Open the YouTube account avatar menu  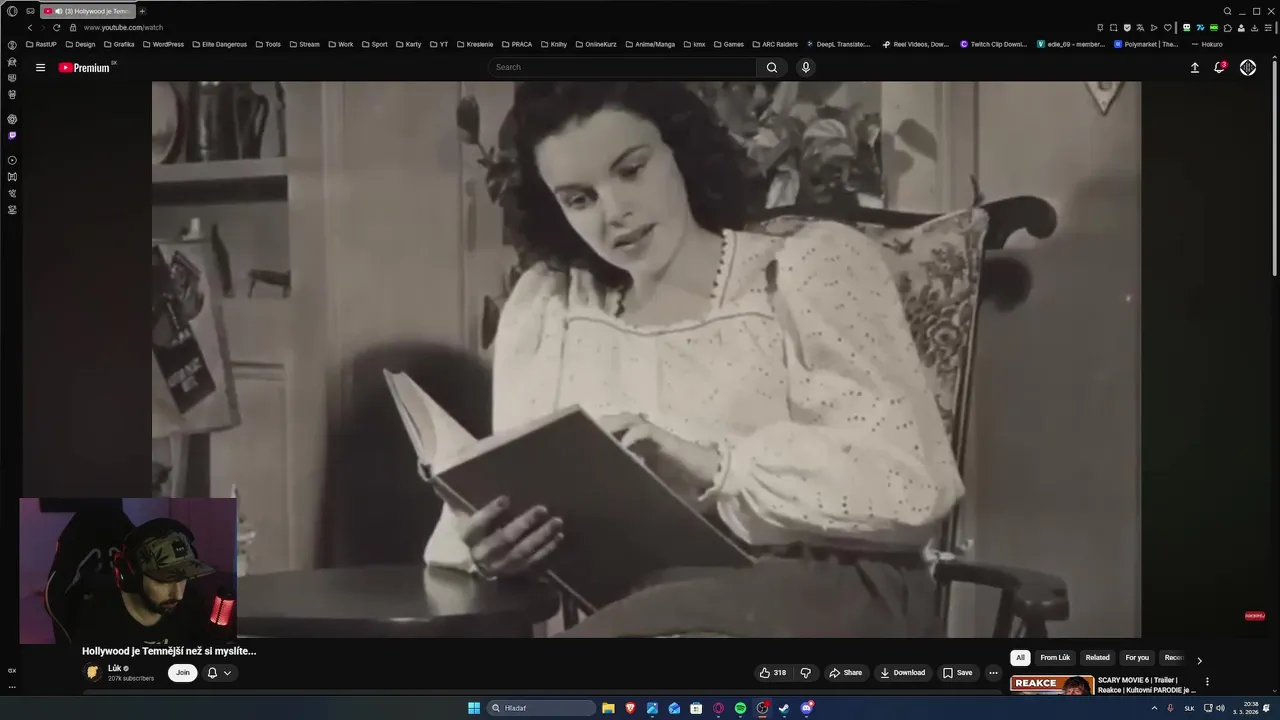(x=1248, y=68)
